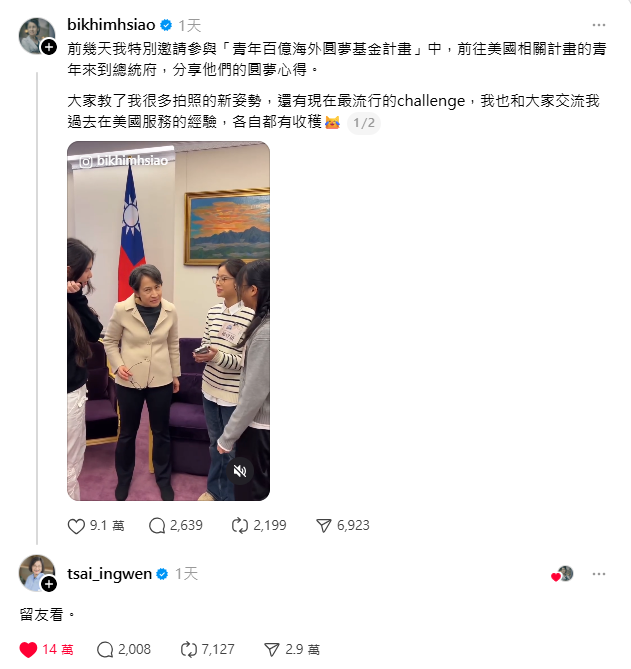631x669 pixels.
Task: Follow tsai_ingwen via plus badge on avatar
Action: coord(49,584)
